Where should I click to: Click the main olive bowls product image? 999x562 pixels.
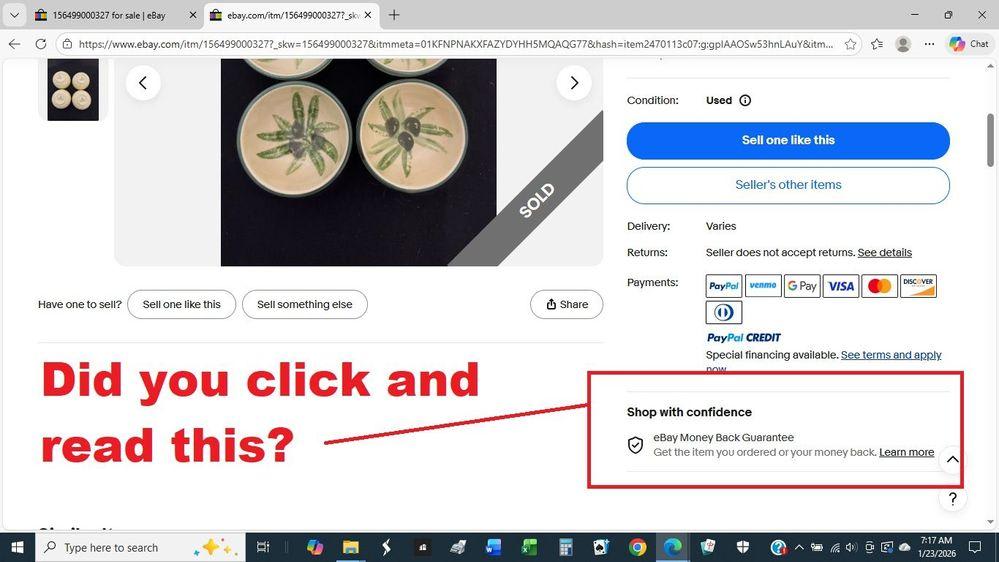[x=359, y=162]
